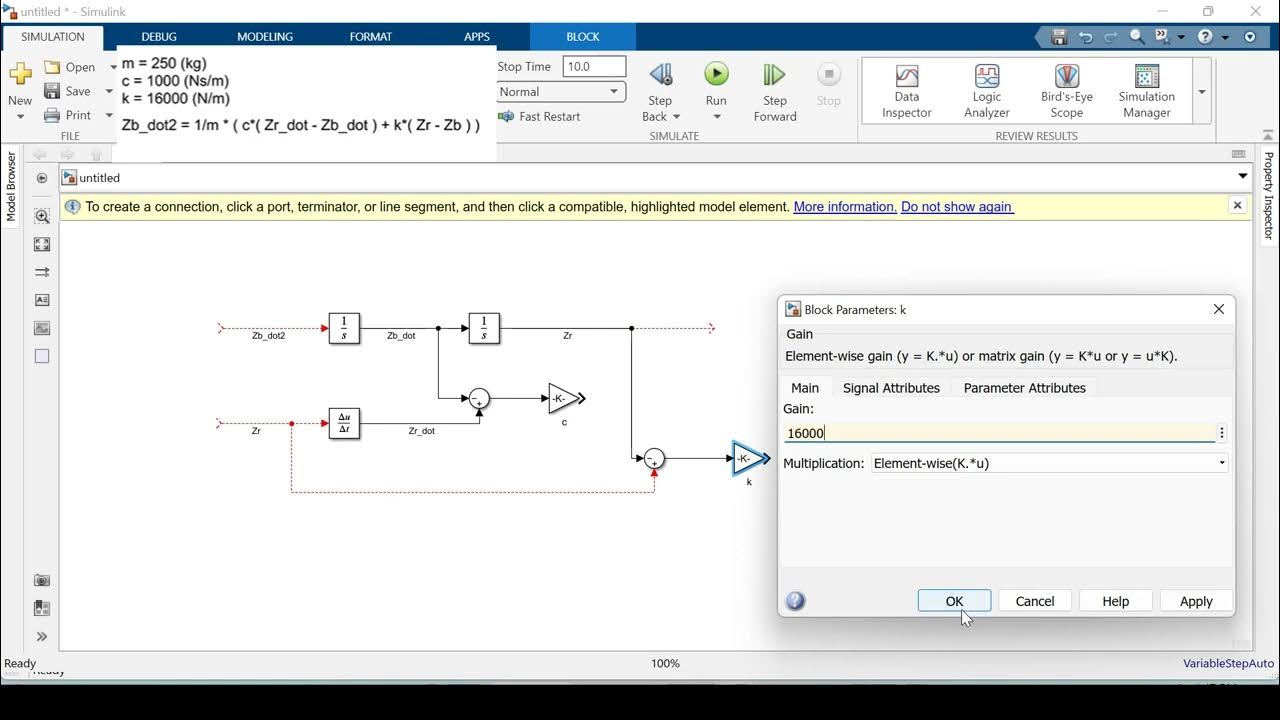Click the hide/show Model Browser arrow icon
Image resolution: width=1280 pixels, height=720 pixels.
click(42, 178)
